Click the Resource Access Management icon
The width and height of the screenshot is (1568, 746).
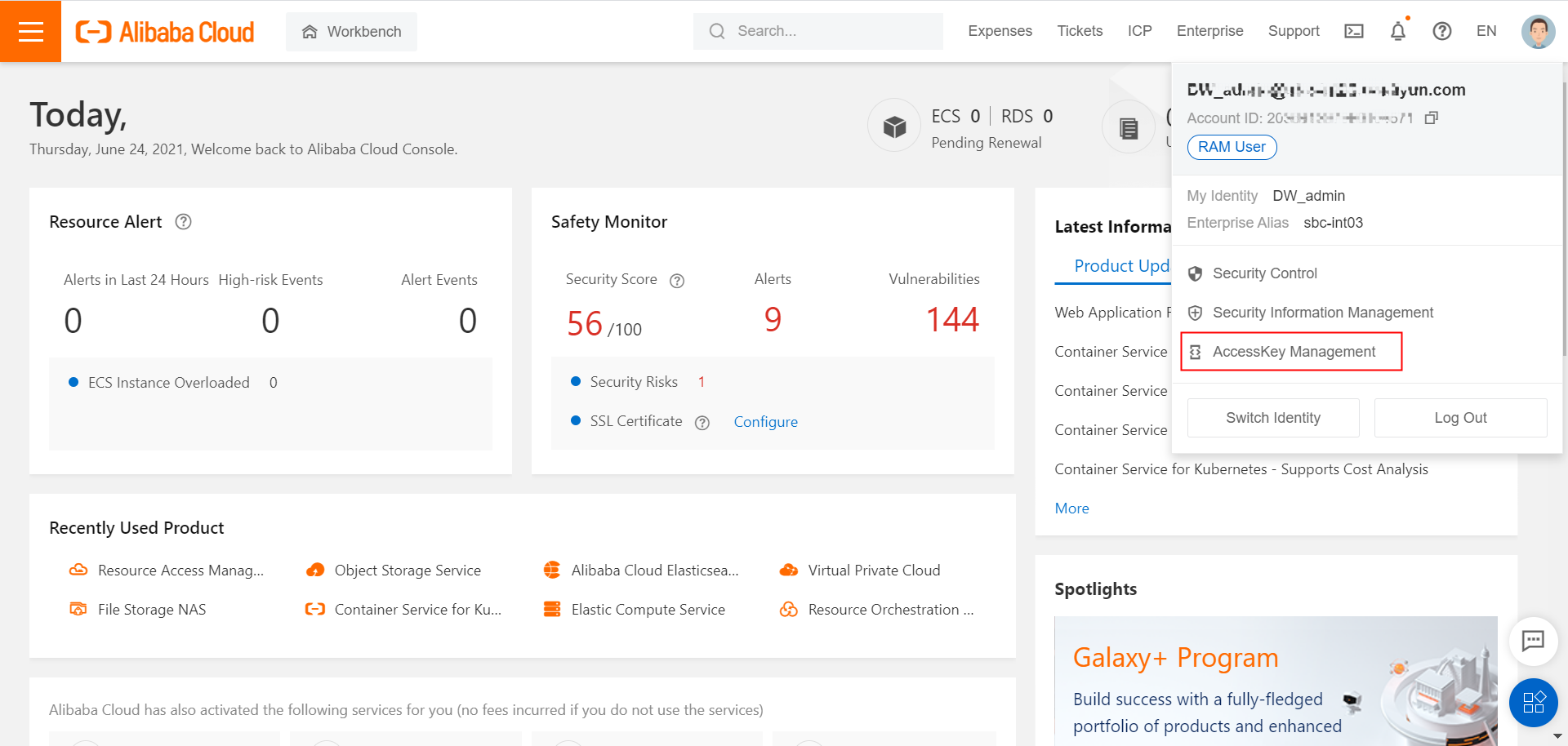[78, 570]
